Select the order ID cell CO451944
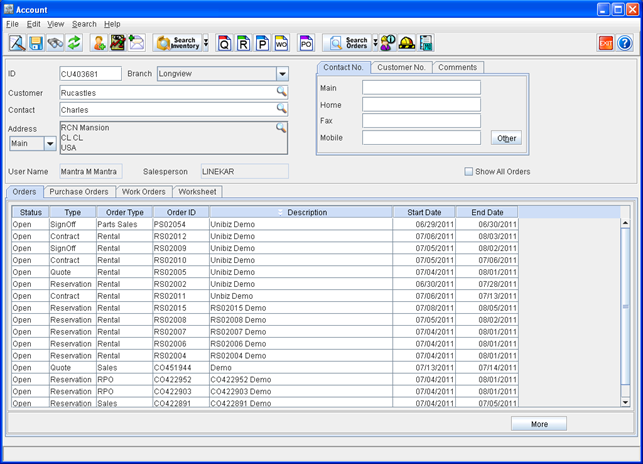643x464 pixels. (x=181, y=368)
